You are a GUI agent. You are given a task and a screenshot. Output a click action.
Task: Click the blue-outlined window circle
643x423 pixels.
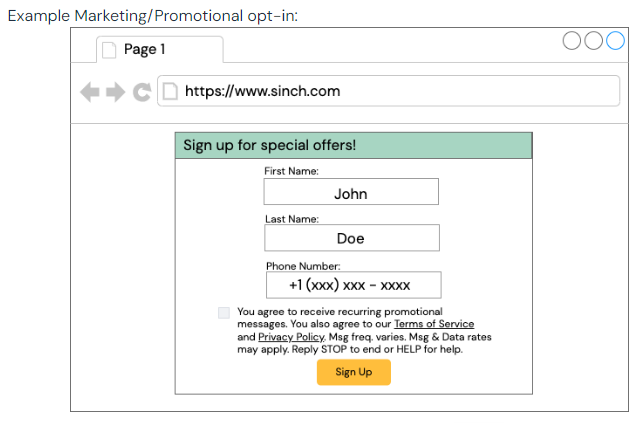(x=615, y=41)
